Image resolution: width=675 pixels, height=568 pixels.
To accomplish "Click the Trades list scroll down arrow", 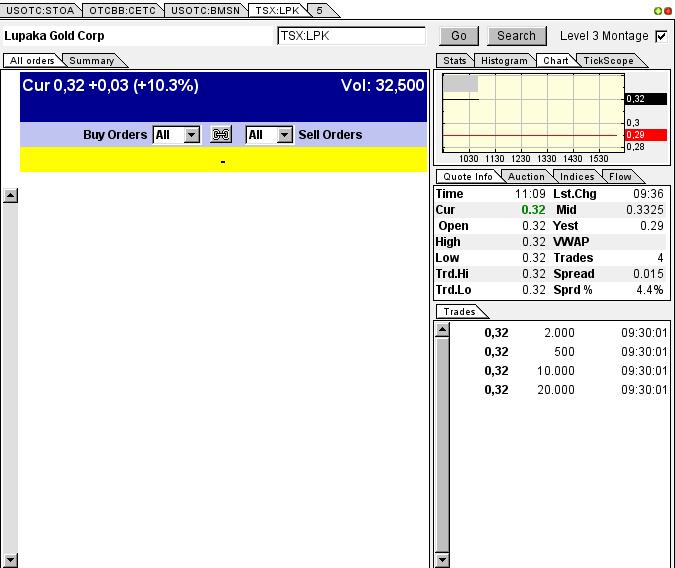I will pyautogui.click(x=443, y=560).
